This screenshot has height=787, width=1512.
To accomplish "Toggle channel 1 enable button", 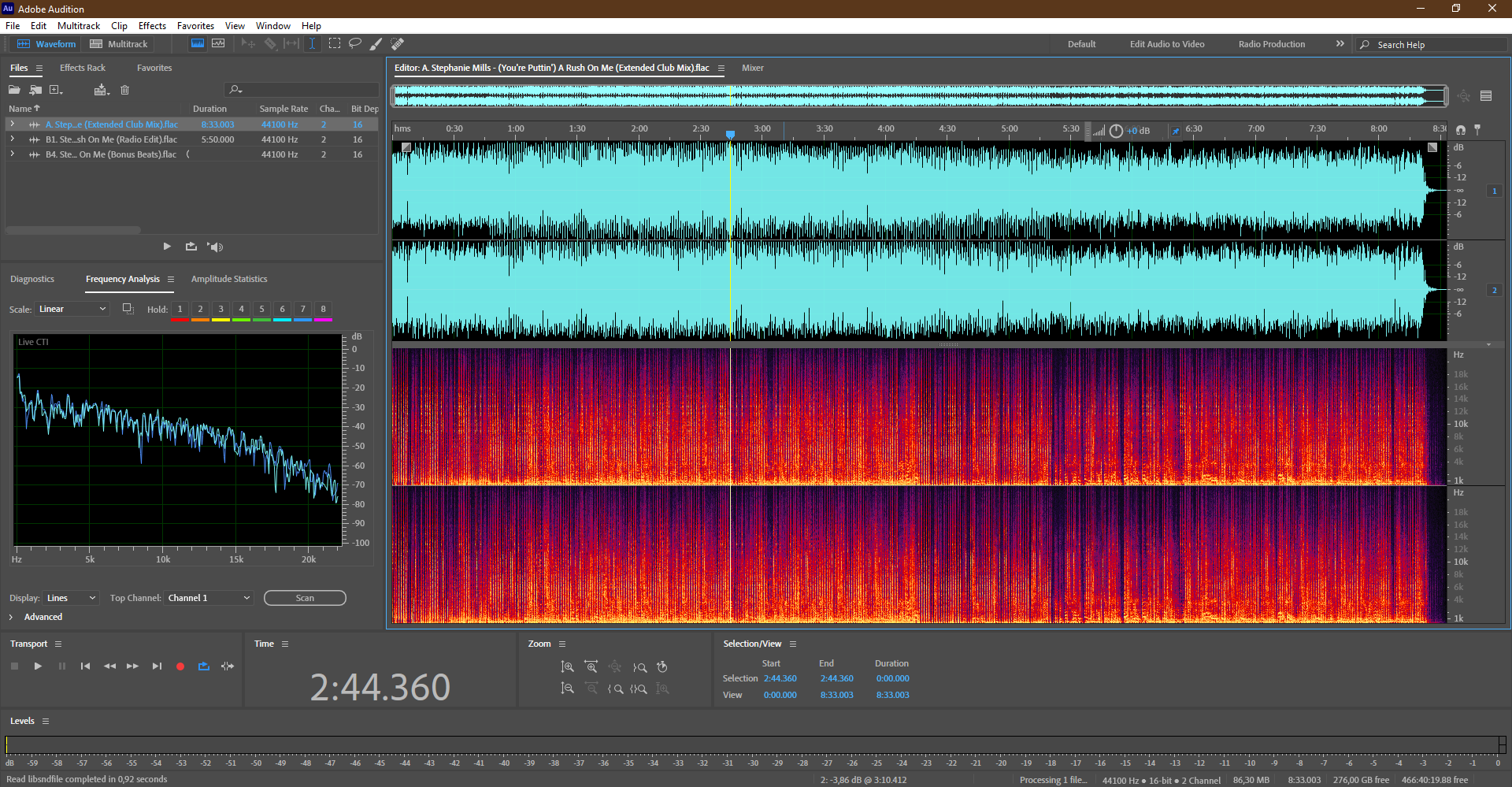I will click(x=1494, y=191).
